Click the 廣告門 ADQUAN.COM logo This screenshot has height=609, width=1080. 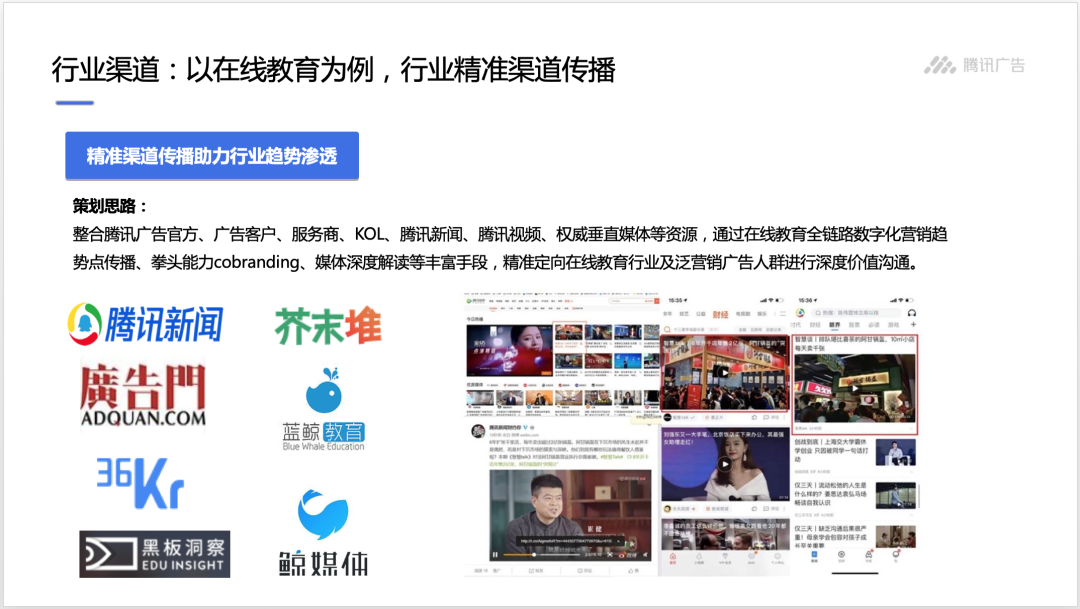click(143, 395)
